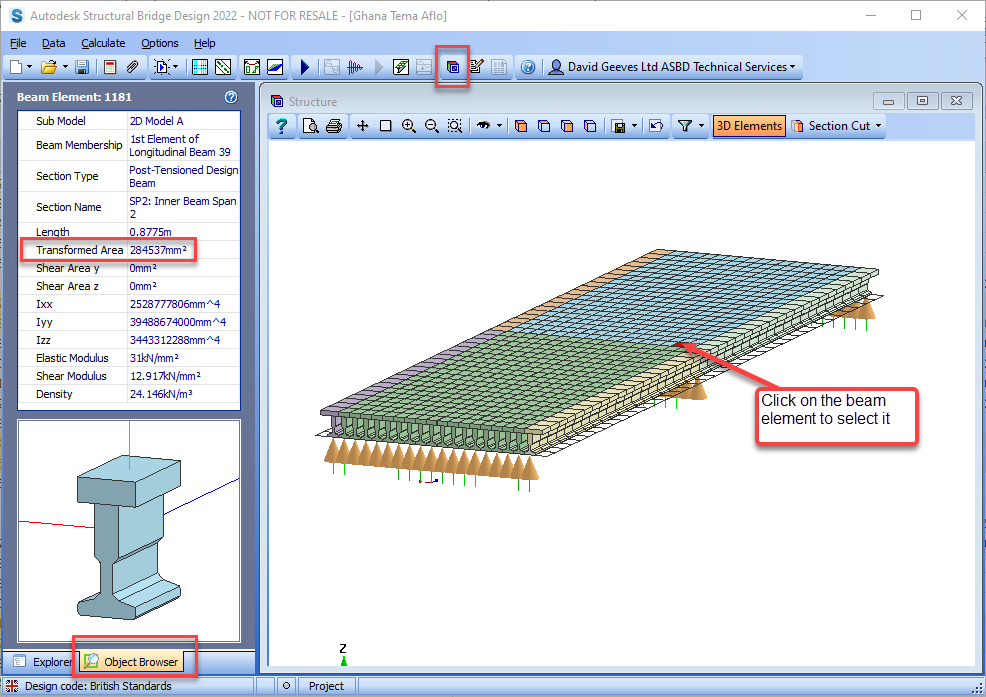Open the Data menu
The height and width of the screenshot is (697, 986).
point(53,43)
